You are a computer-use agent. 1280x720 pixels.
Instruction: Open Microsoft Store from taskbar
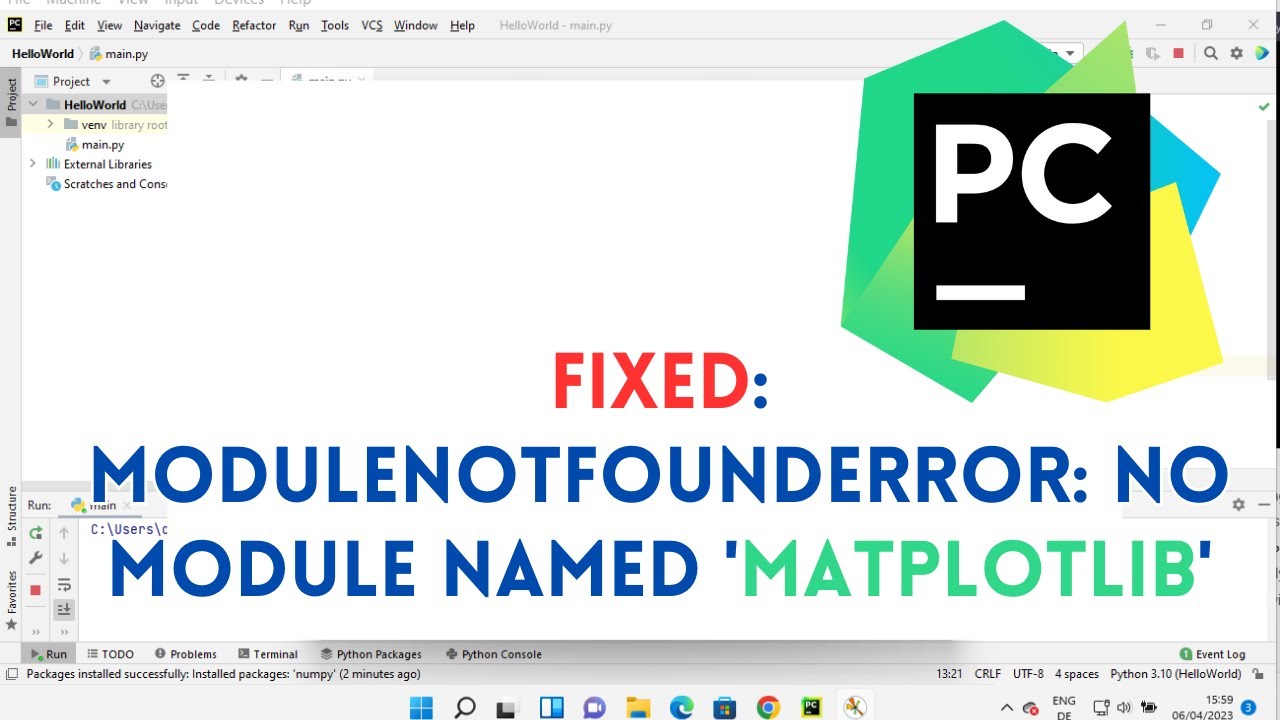(725, 707)
